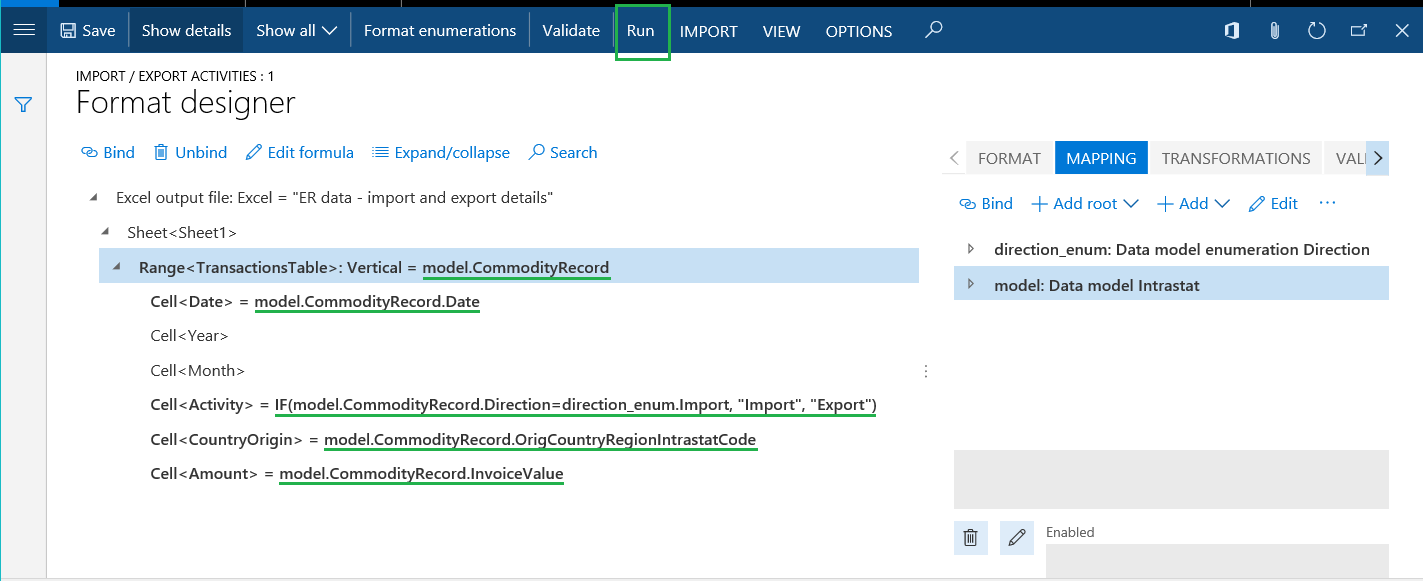Run the format configuration
The image size is (1423, 581).
pos(641,31)
